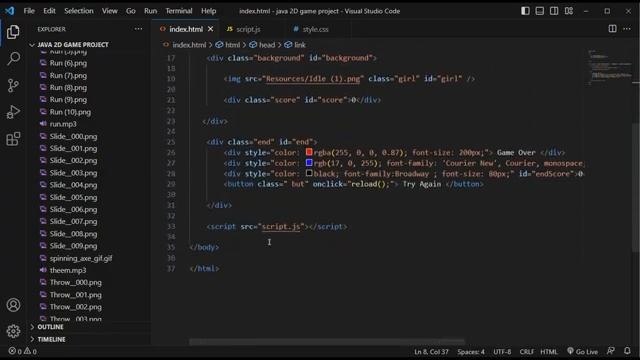Open the File menu
640x360 pixels.
[x=29, y=11]
